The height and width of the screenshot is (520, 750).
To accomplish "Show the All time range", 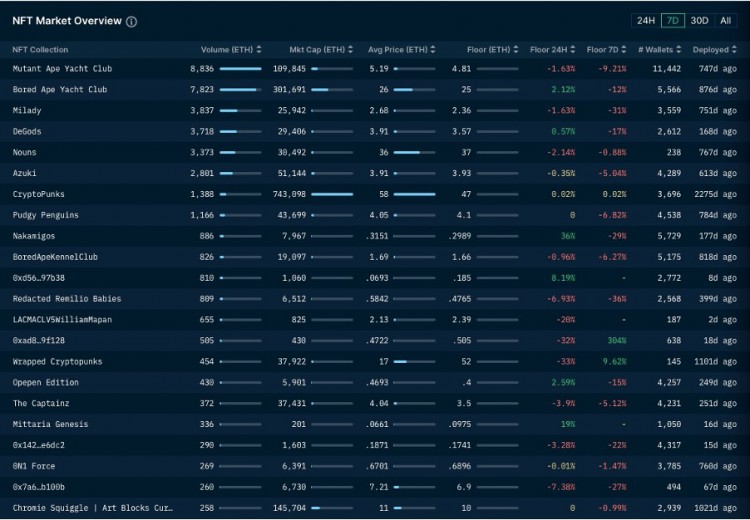I will [x=726, y=21].
